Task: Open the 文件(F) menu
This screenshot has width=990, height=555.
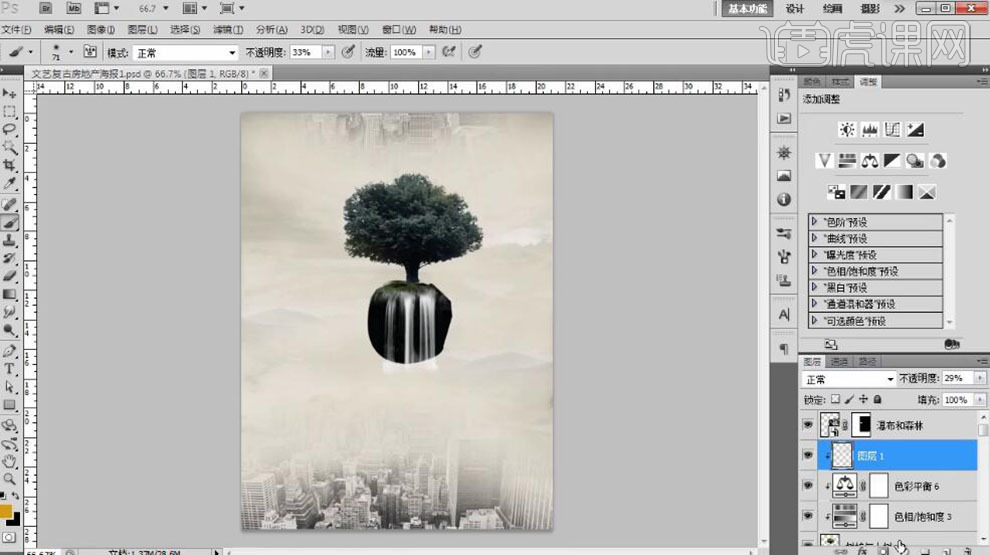Action: coord(16,30)
